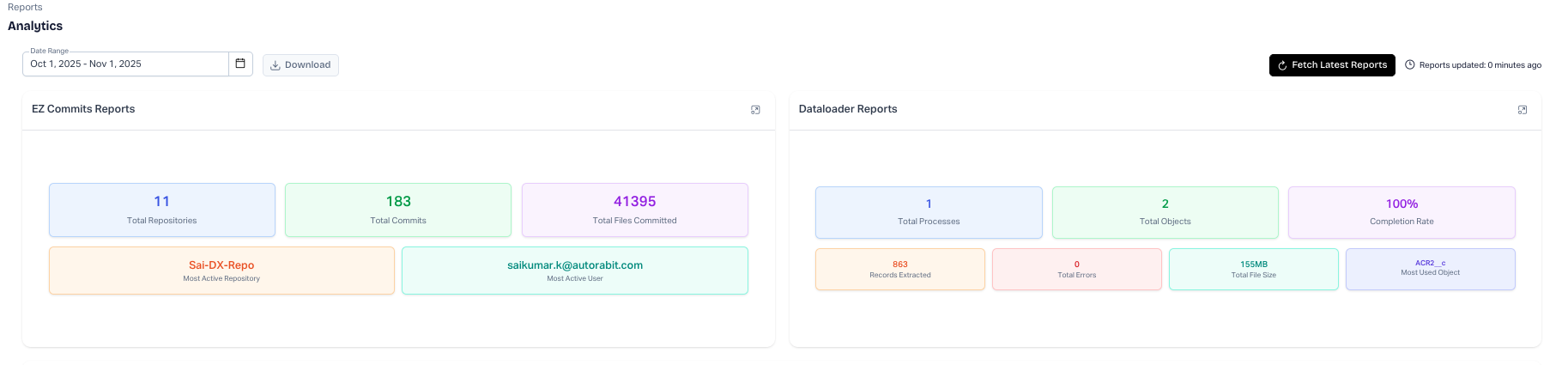The image size is (1568, 365).
Task: Click Fetch Latest Reports button
Action: coord(1331,65)
